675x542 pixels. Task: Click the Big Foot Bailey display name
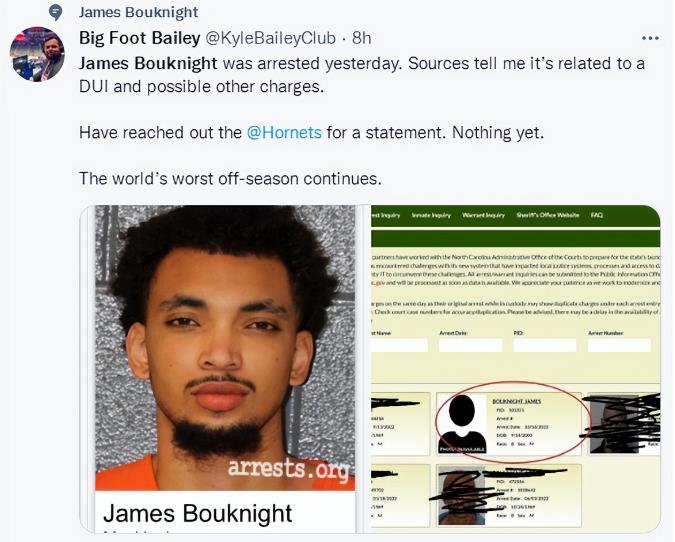pos(139,38)
